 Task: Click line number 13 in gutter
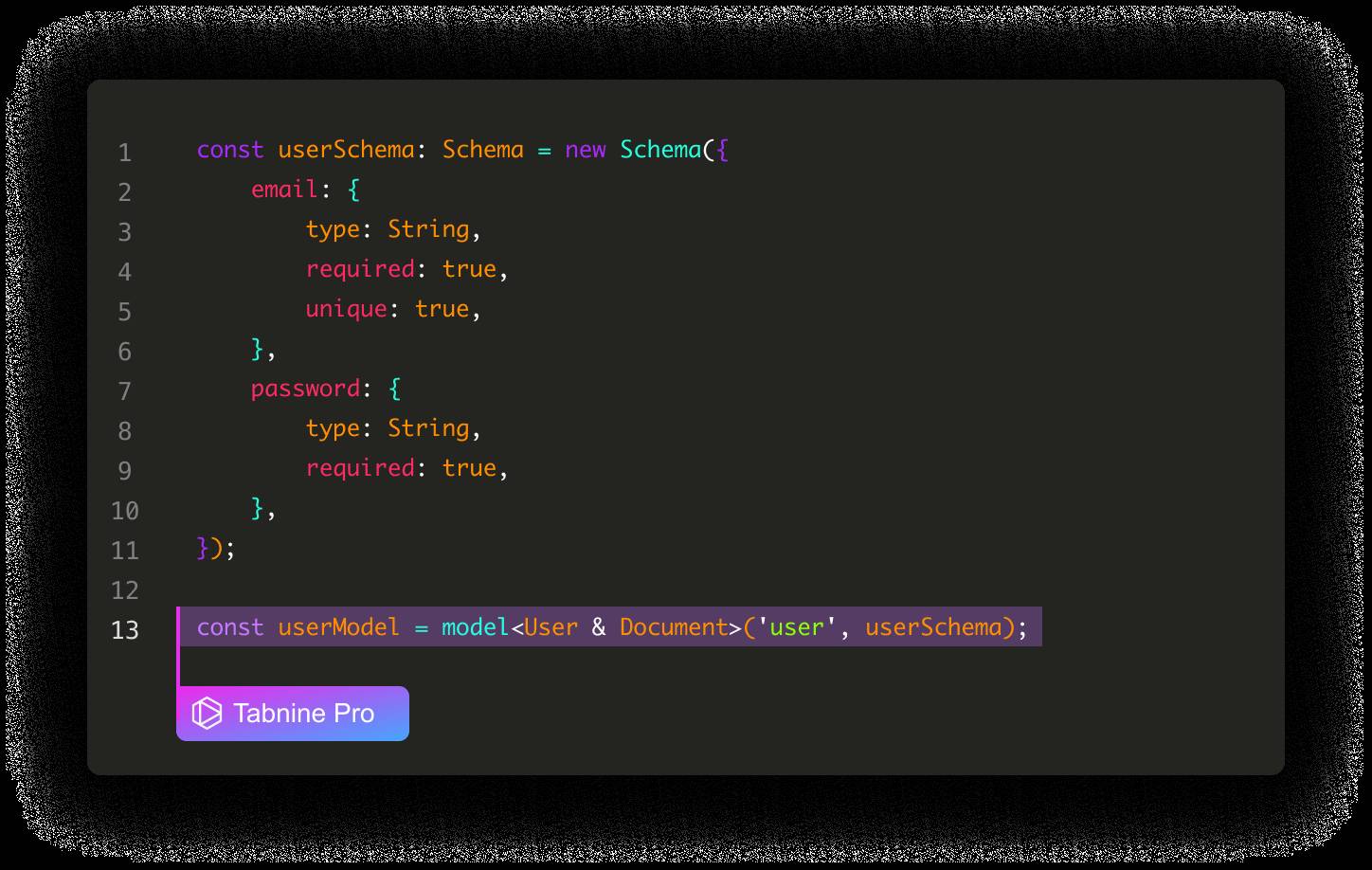click(x=125, y=630)
